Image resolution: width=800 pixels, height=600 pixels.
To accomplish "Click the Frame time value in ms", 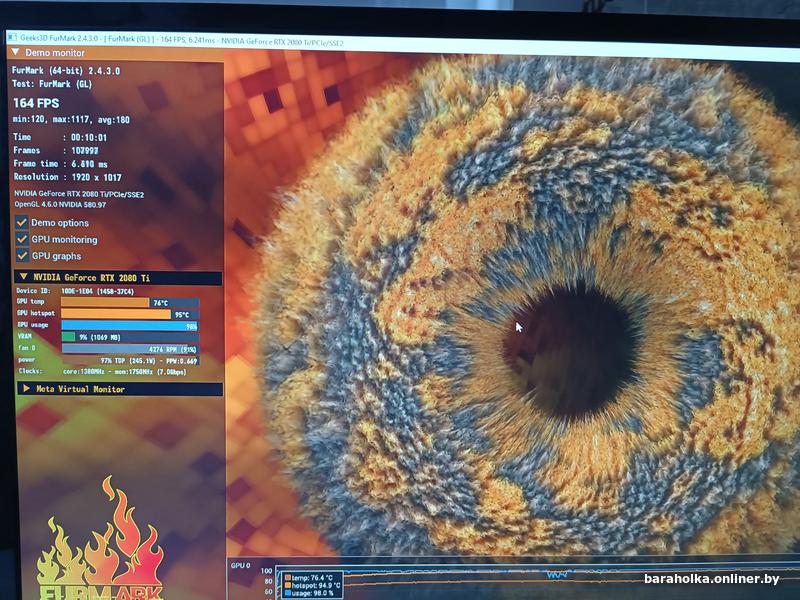I will click(x=89, y=164).
